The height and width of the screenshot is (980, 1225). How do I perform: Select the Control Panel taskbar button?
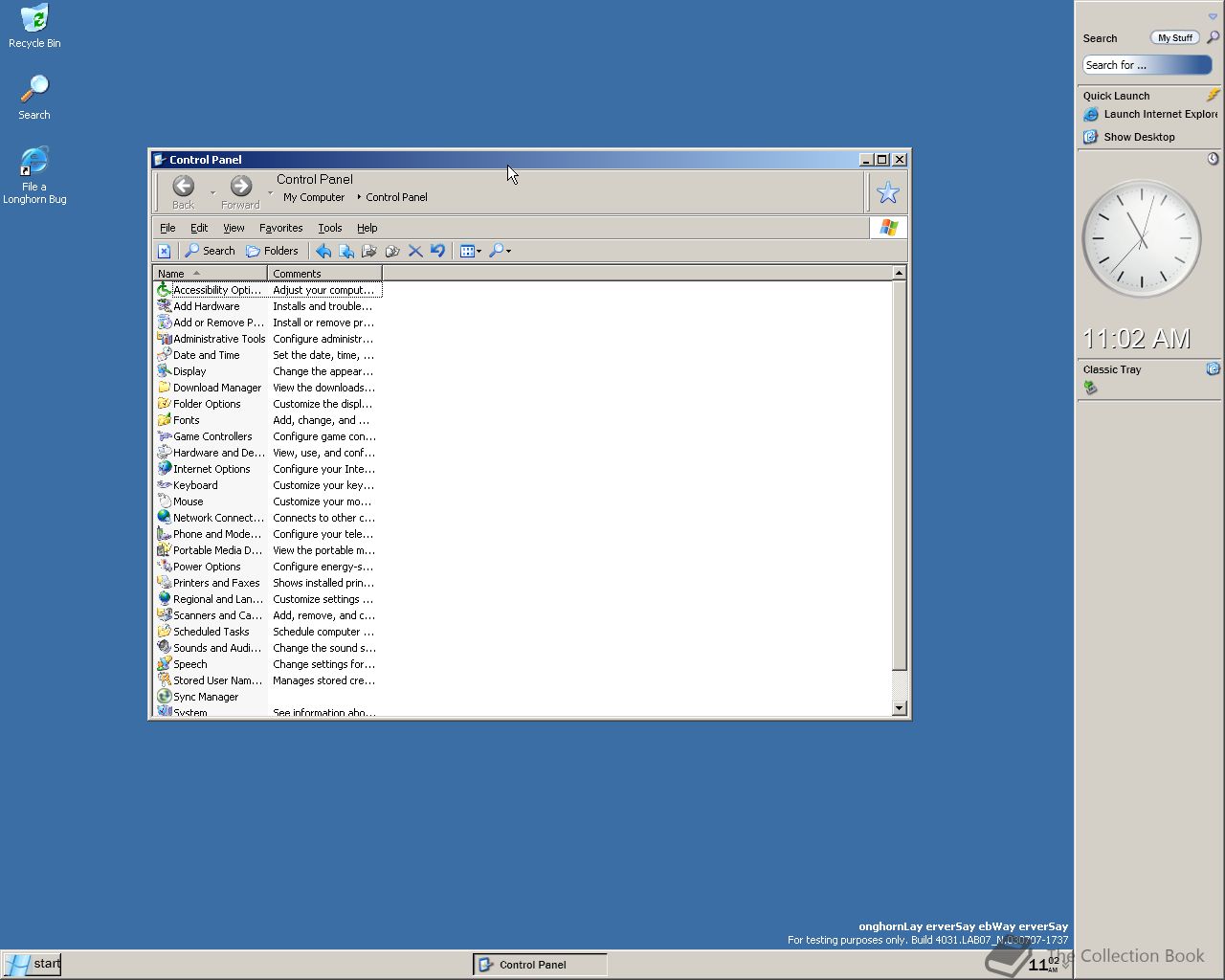coord(541,965)
